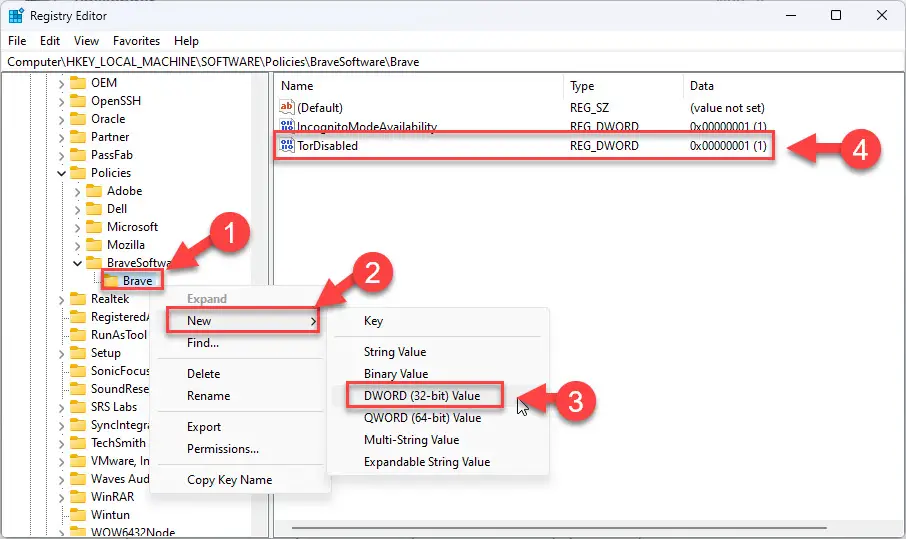Expand the Dell tree node
906x539 pixels.
[x=77, y=209]
